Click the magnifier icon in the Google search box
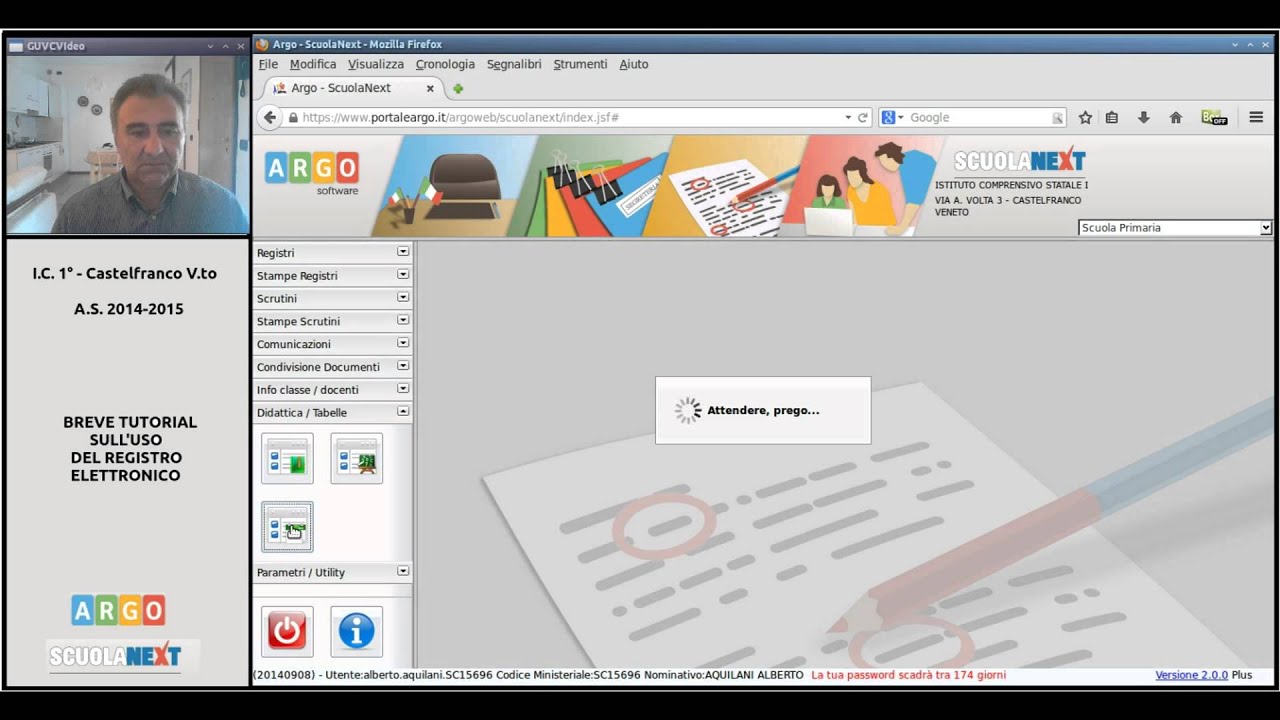1280x720 pixels. (1058, 118)
